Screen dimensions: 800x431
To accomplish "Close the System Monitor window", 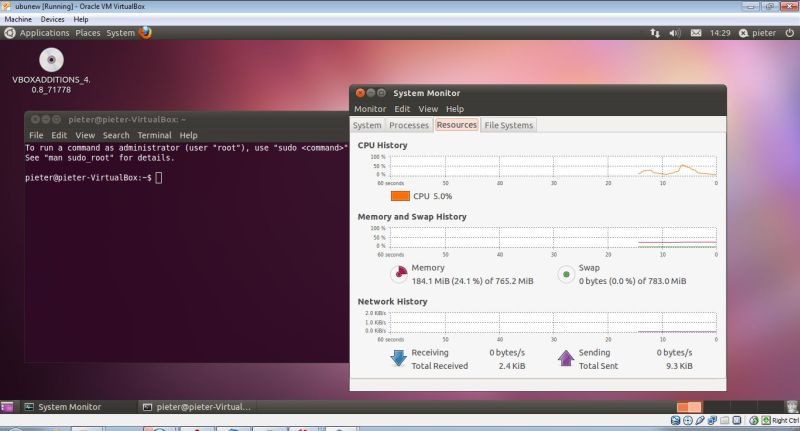I will point(360,93).
